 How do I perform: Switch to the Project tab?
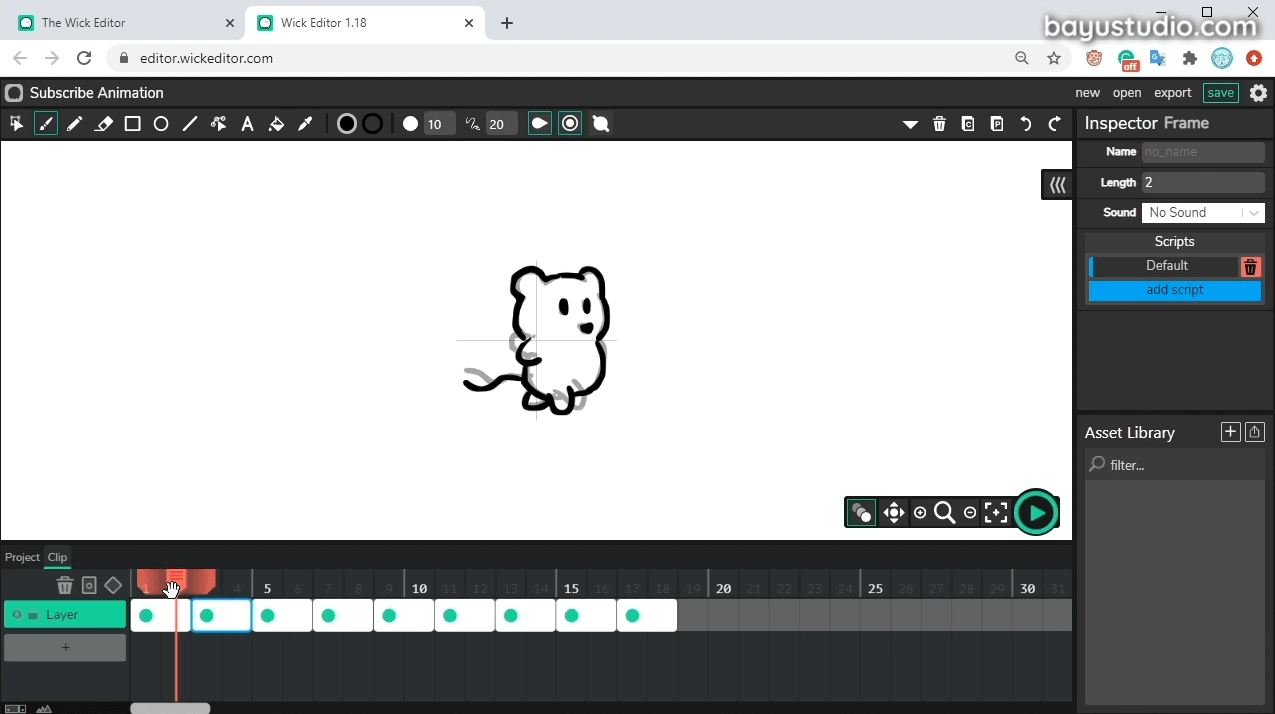coord(21,557)
